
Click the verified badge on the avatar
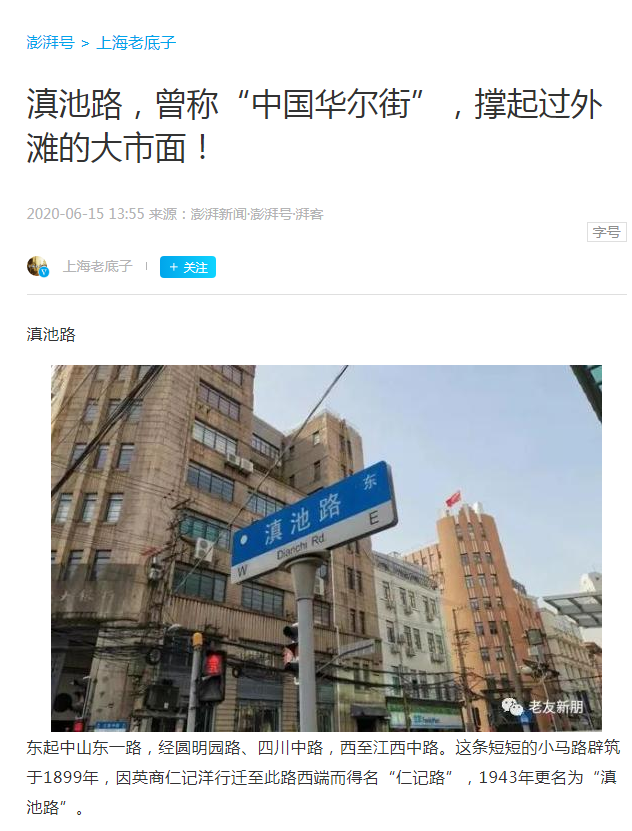(x=44, y=272)
